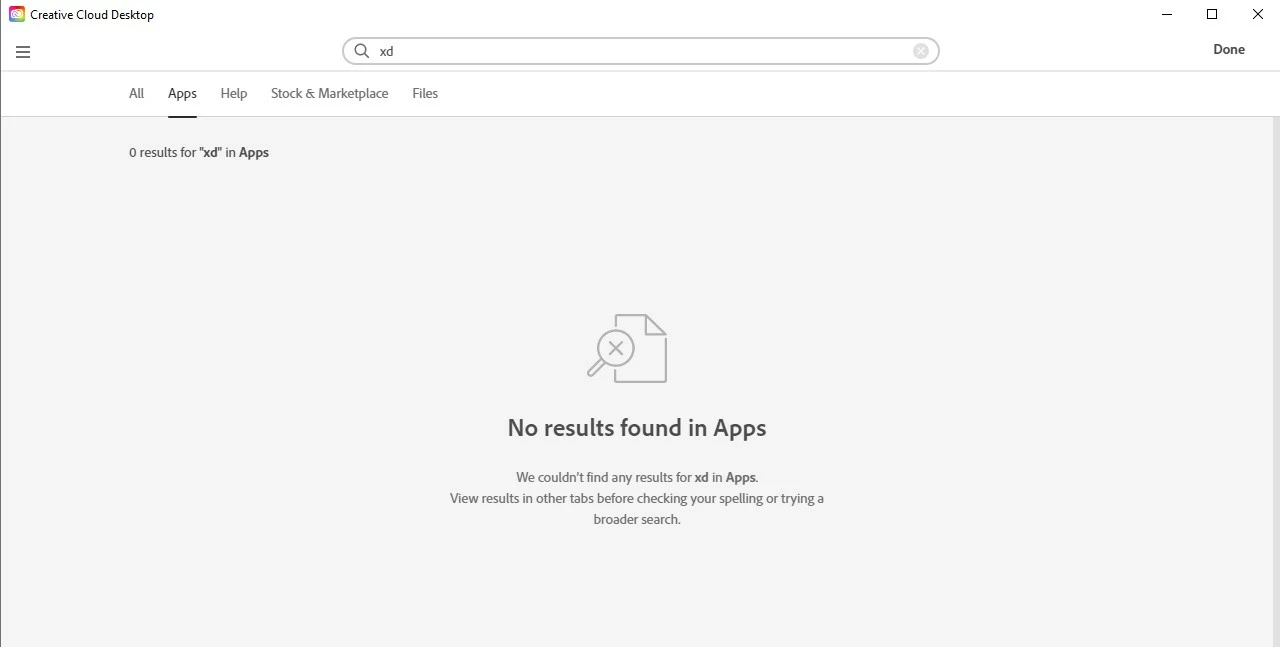1280x647 pixels.
Task: Open the hamburger navigation menu
Action: pos(23,52)
